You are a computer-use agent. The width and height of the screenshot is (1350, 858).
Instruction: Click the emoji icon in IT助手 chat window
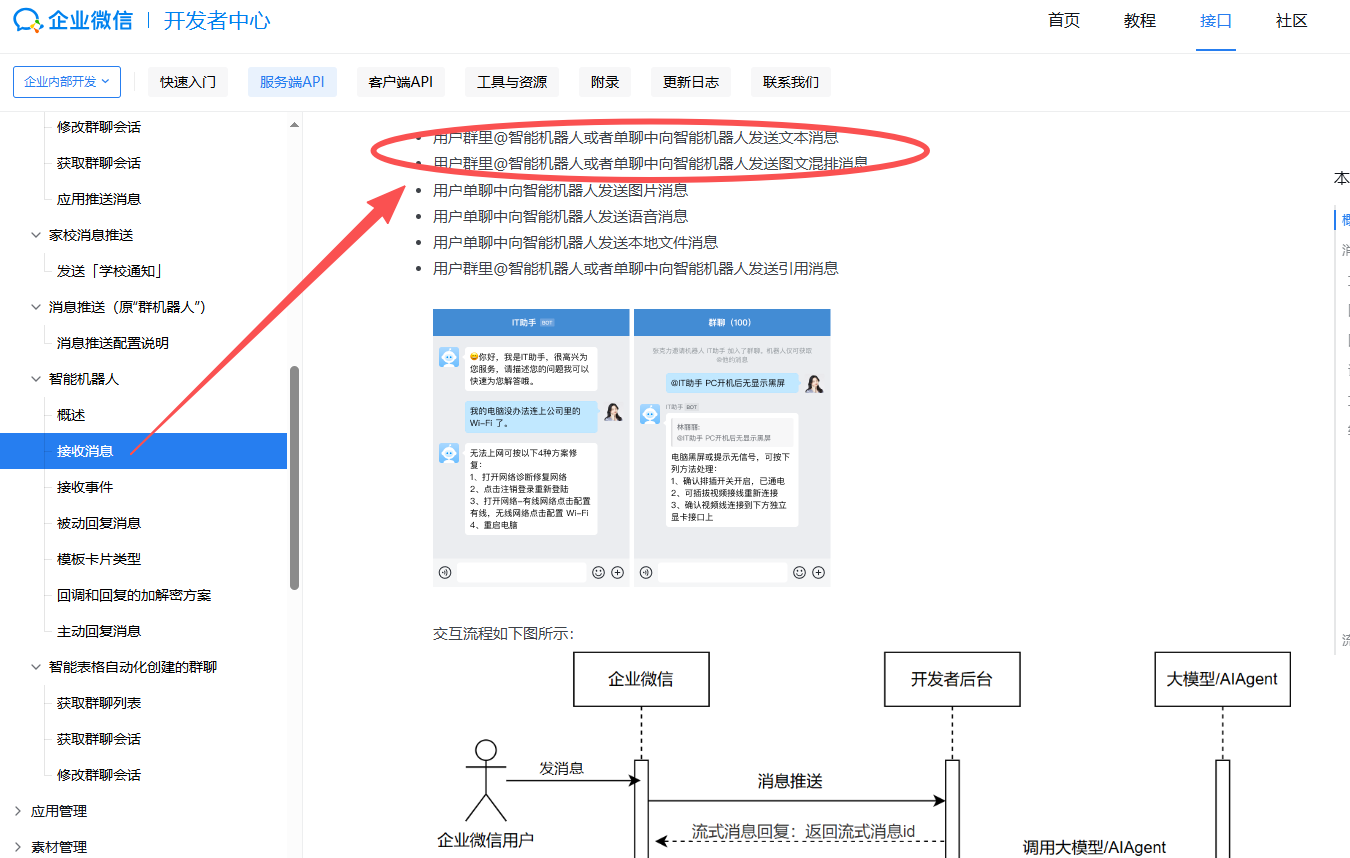pos(598,571)
